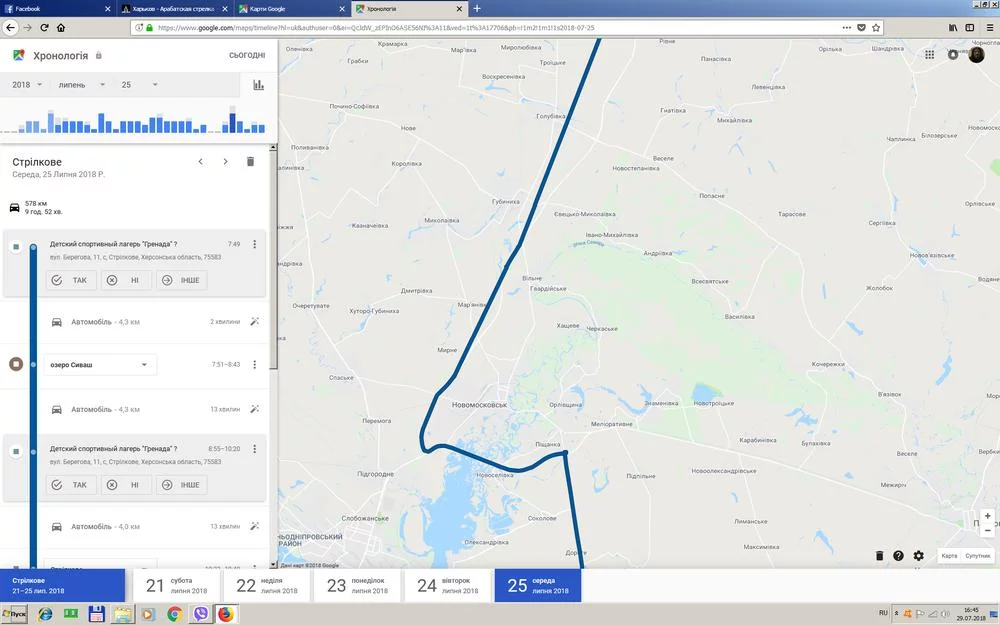The height and width of the screenshot is (625, 1000).
Task: Click the browser forward arrow
Action: 27,27
